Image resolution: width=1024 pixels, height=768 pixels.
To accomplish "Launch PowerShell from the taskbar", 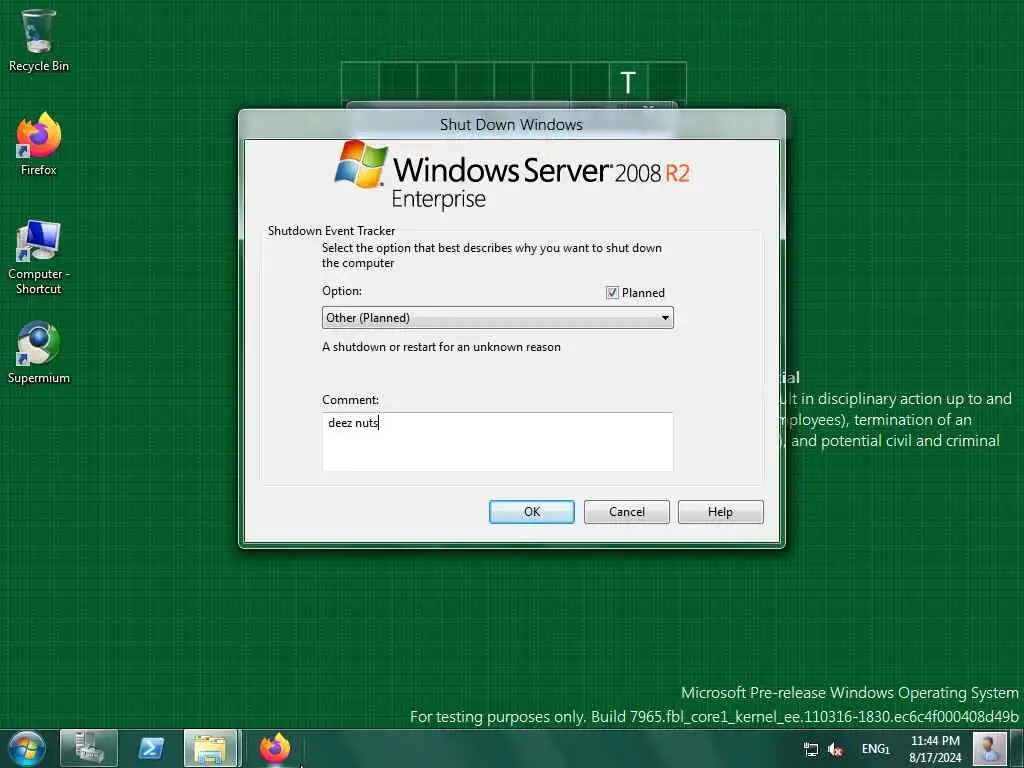I will click(151, 748).
